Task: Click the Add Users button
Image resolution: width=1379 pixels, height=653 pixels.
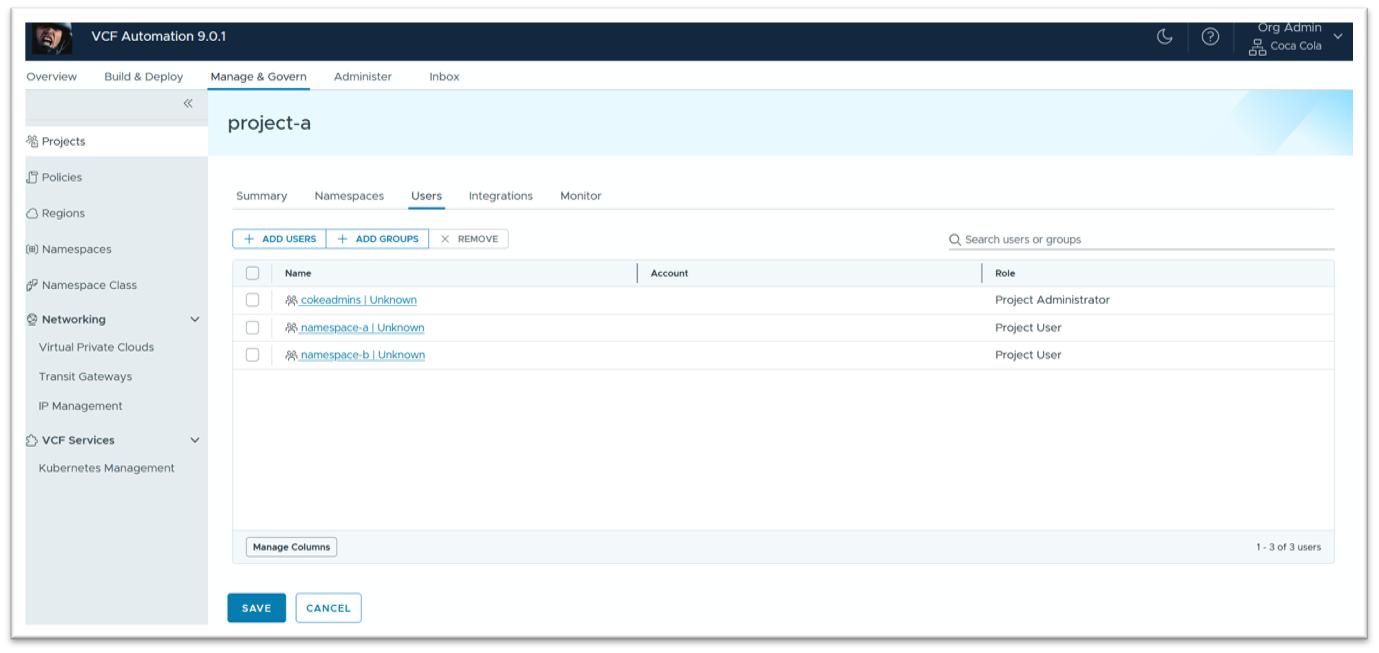Action: (x=279, y=239)
